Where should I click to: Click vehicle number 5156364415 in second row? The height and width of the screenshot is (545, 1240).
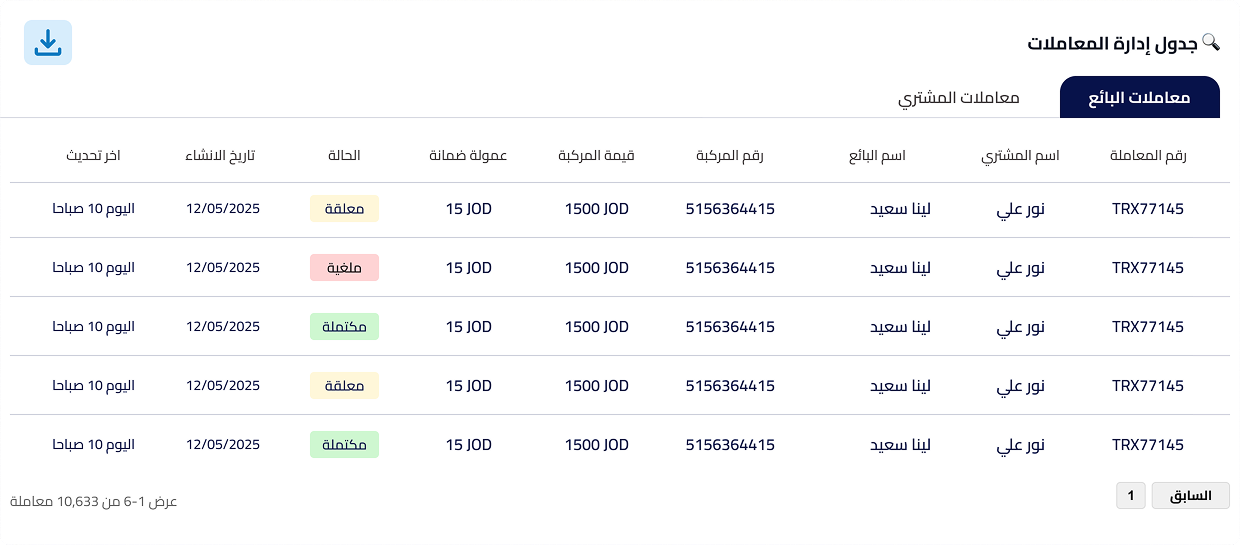point(730,268)
